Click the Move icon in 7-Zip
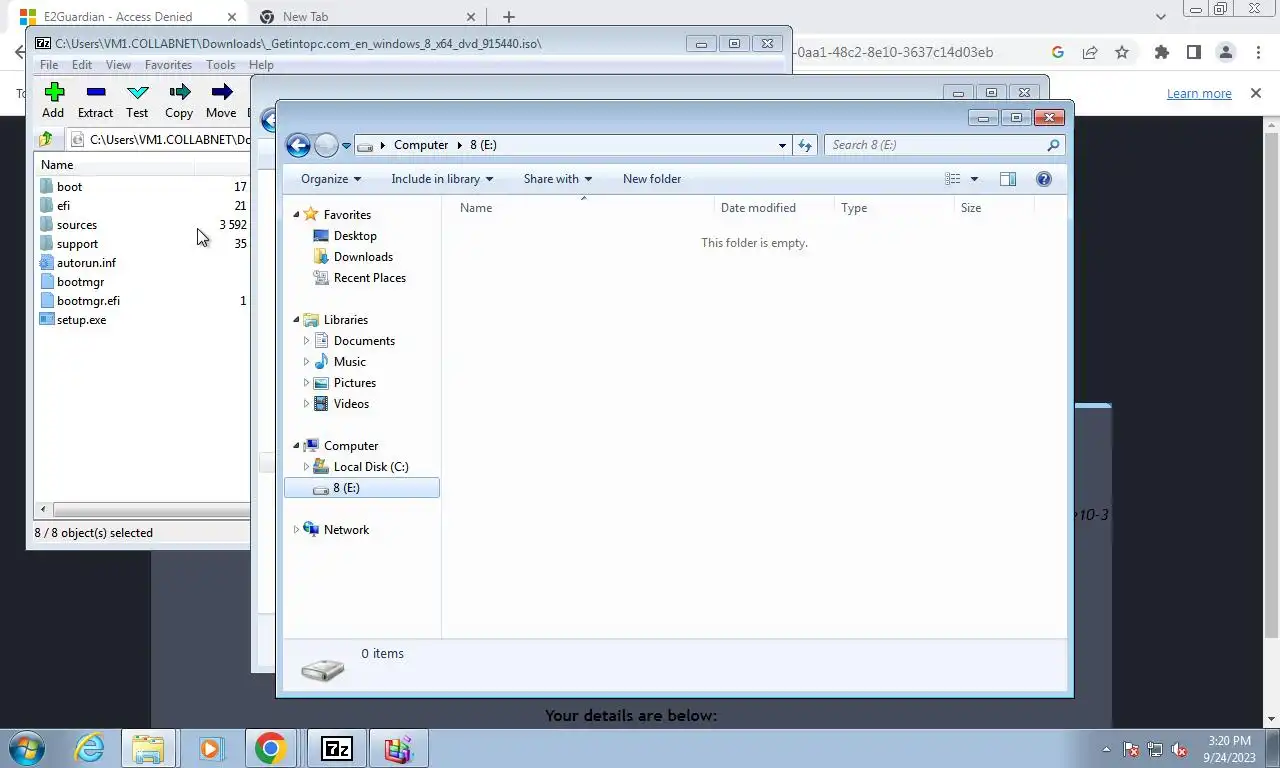1280x768 pixels. [222, 92]
